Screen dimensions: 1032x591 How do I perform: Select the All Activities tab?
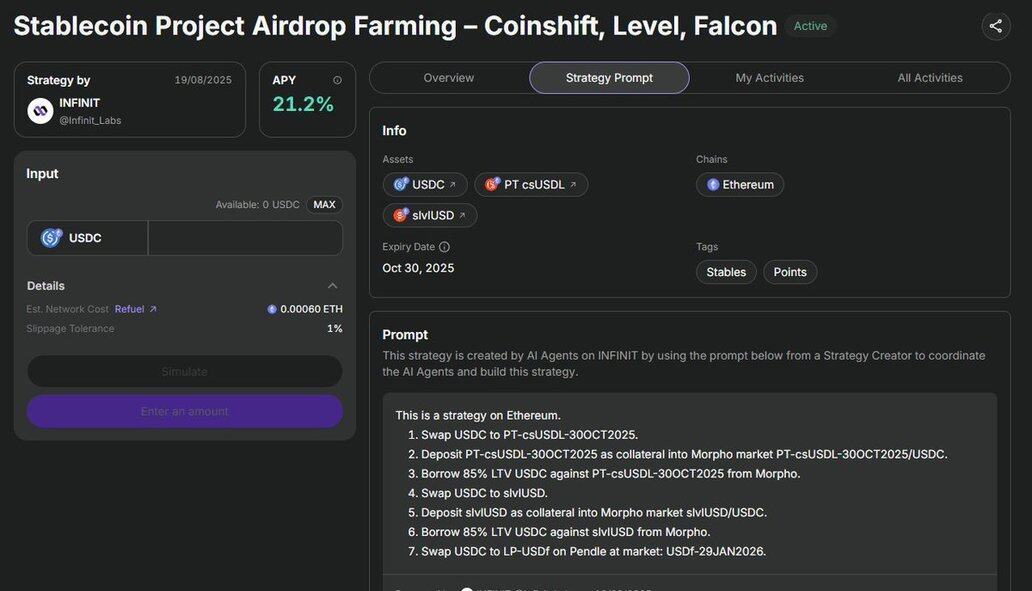pos(929,78)
